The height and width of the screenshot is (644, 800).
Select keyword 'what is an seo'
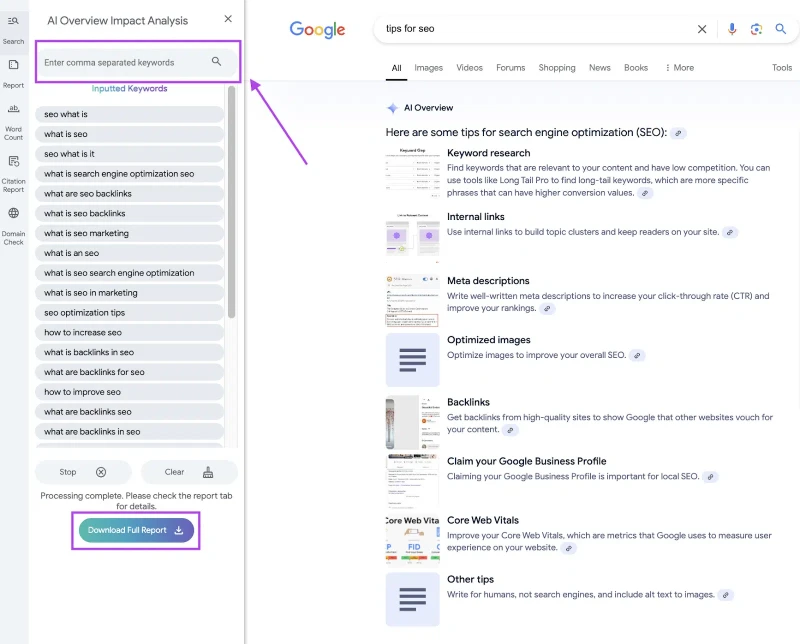[x=129, y=253]
